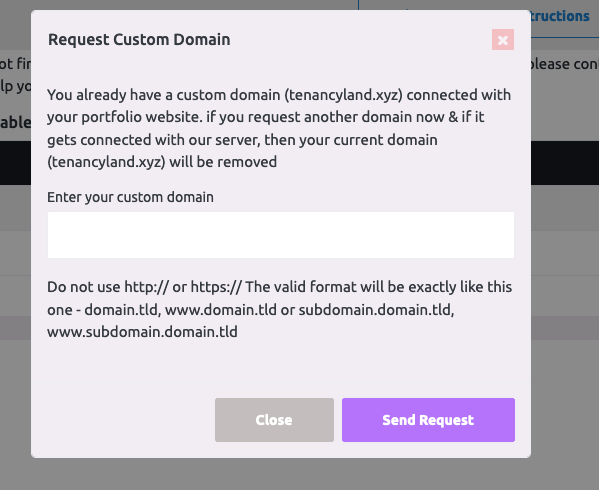
Task: Click the first "(tenancyland.xyz)" in the warning
Action: [343, 95]
